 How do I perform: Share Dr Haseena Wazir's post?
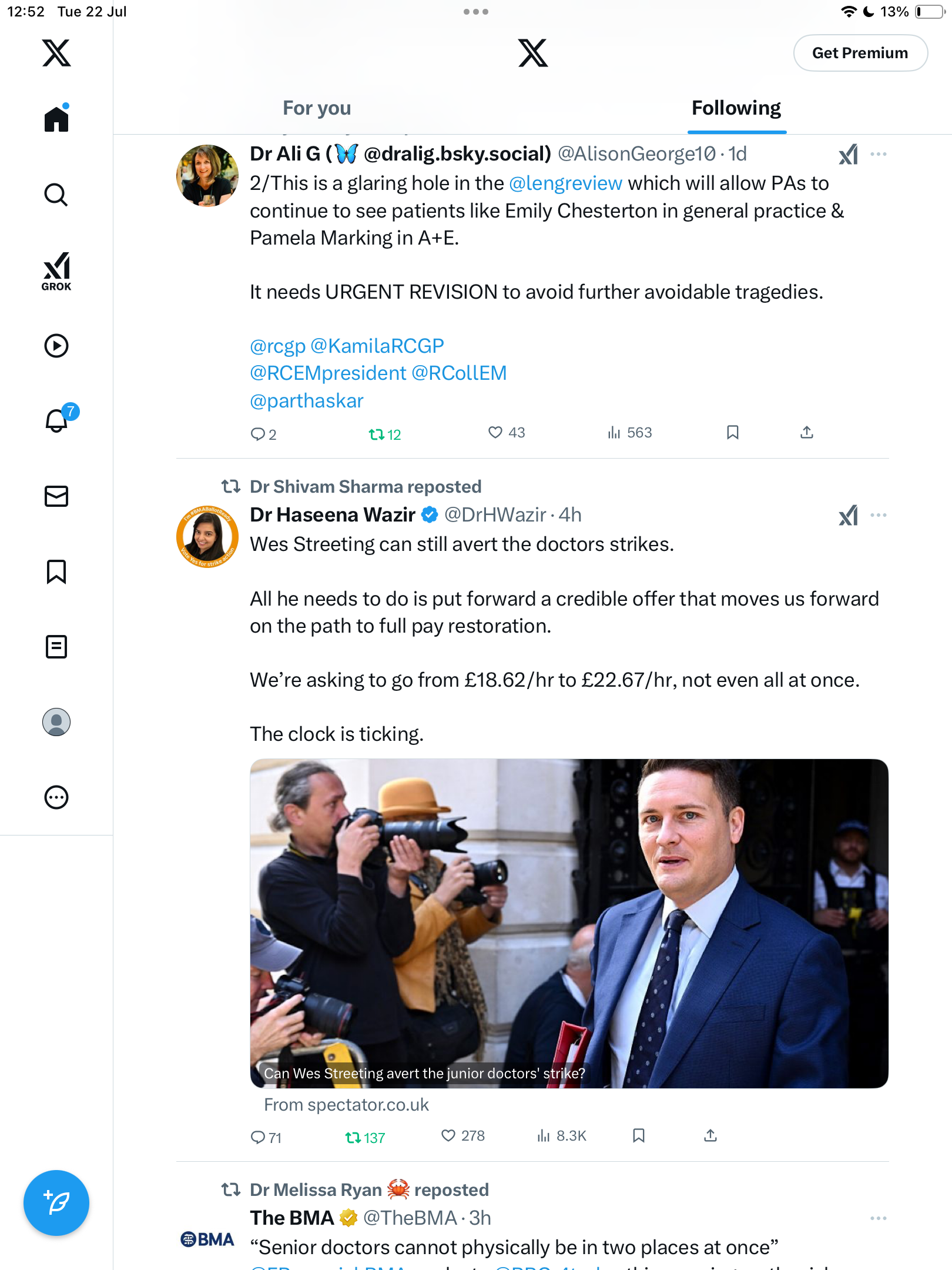710,1136
